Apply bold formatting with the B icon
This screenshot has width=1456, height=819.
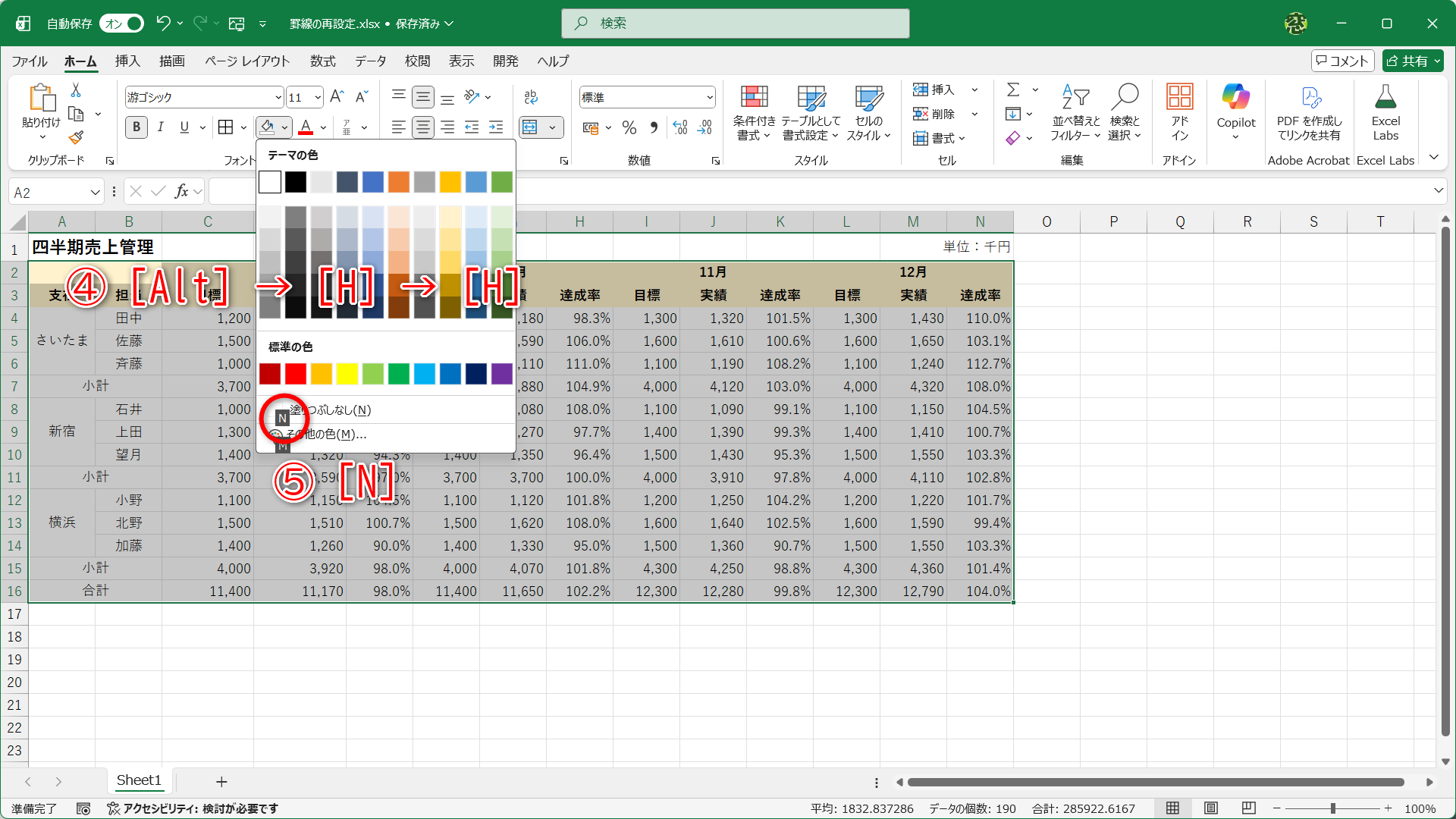136,127
